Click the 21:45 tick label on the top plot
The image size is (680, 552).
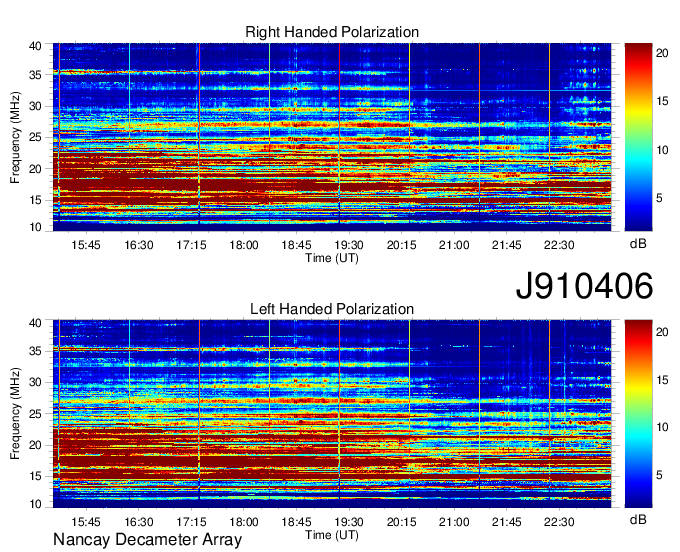pyautogui.click(x=507, y=245)
